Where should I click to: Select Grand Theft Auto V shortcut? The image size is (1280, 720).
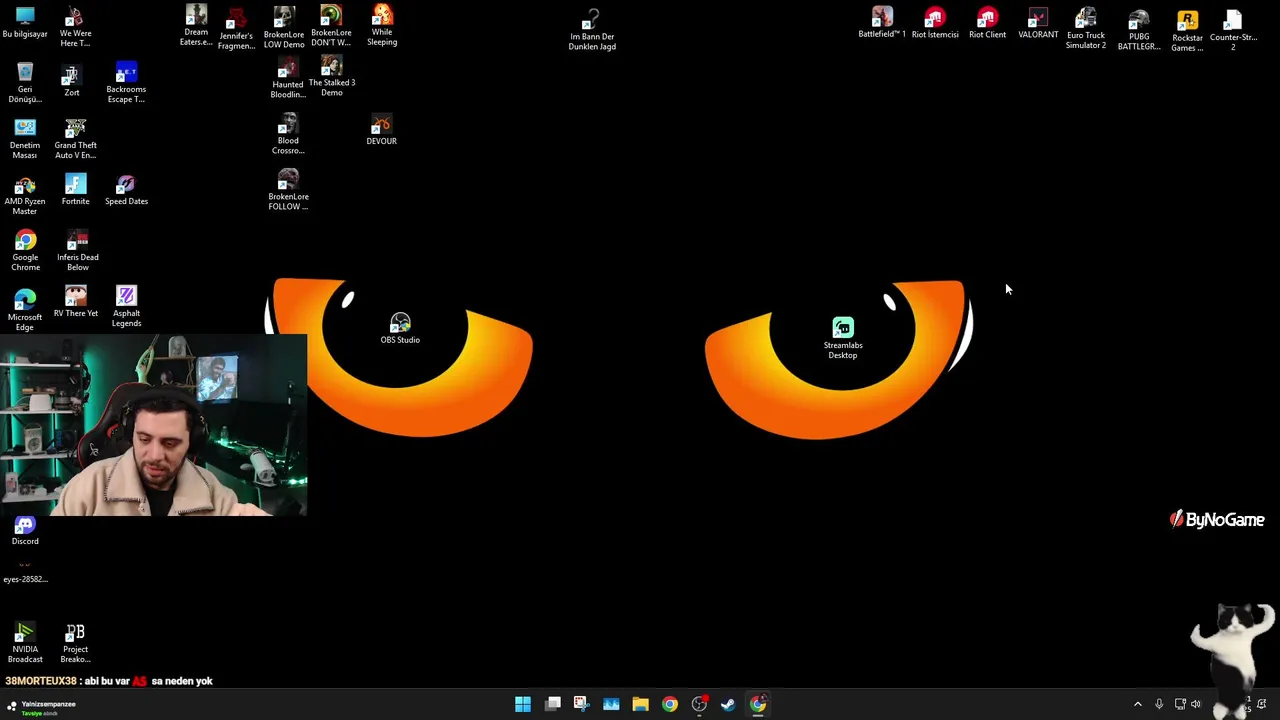tap(75, 138)
